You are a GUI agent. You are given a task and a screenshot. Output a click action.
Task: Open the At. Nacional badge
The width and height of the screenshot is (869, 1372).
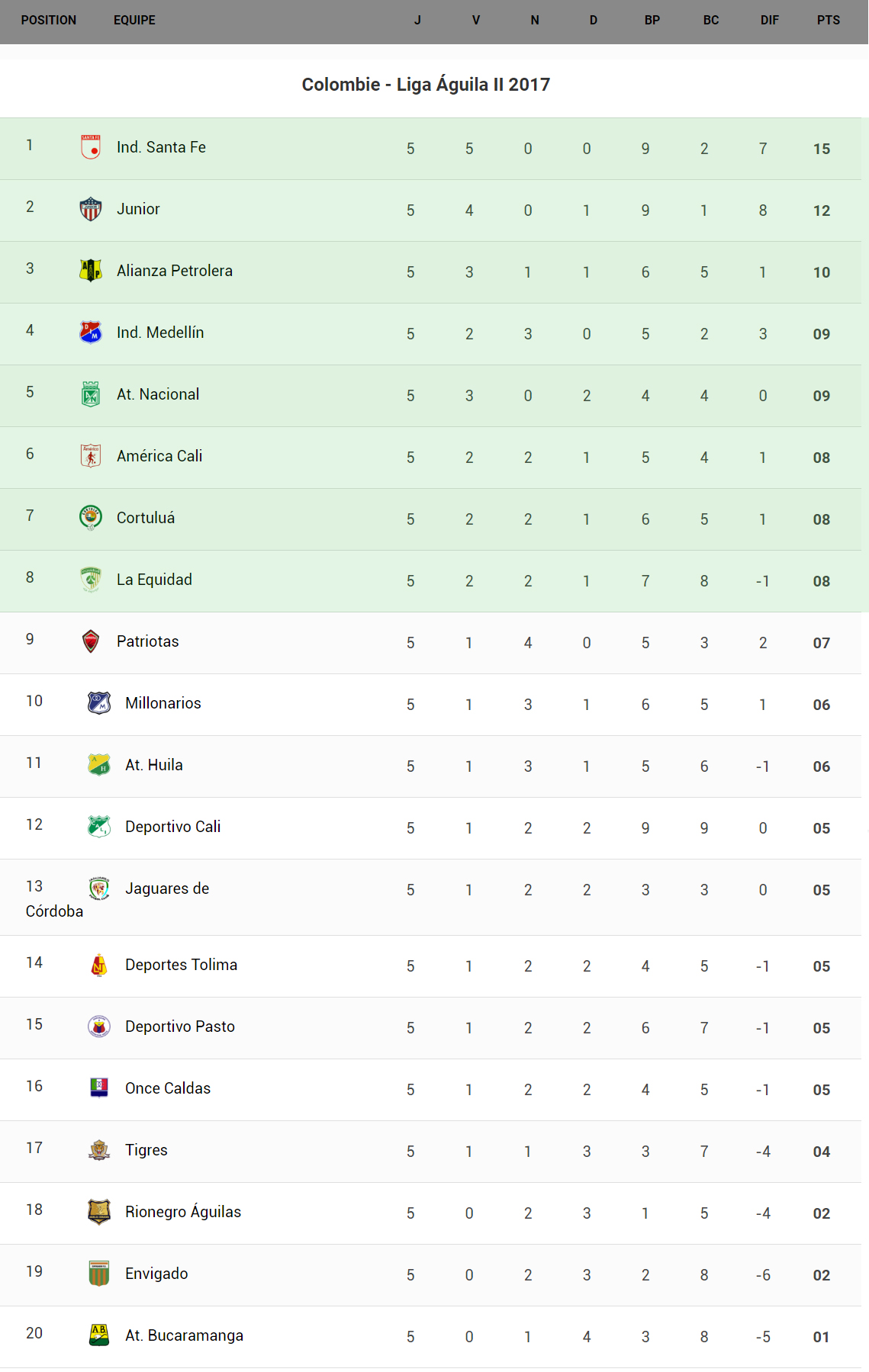click(91, 394)
